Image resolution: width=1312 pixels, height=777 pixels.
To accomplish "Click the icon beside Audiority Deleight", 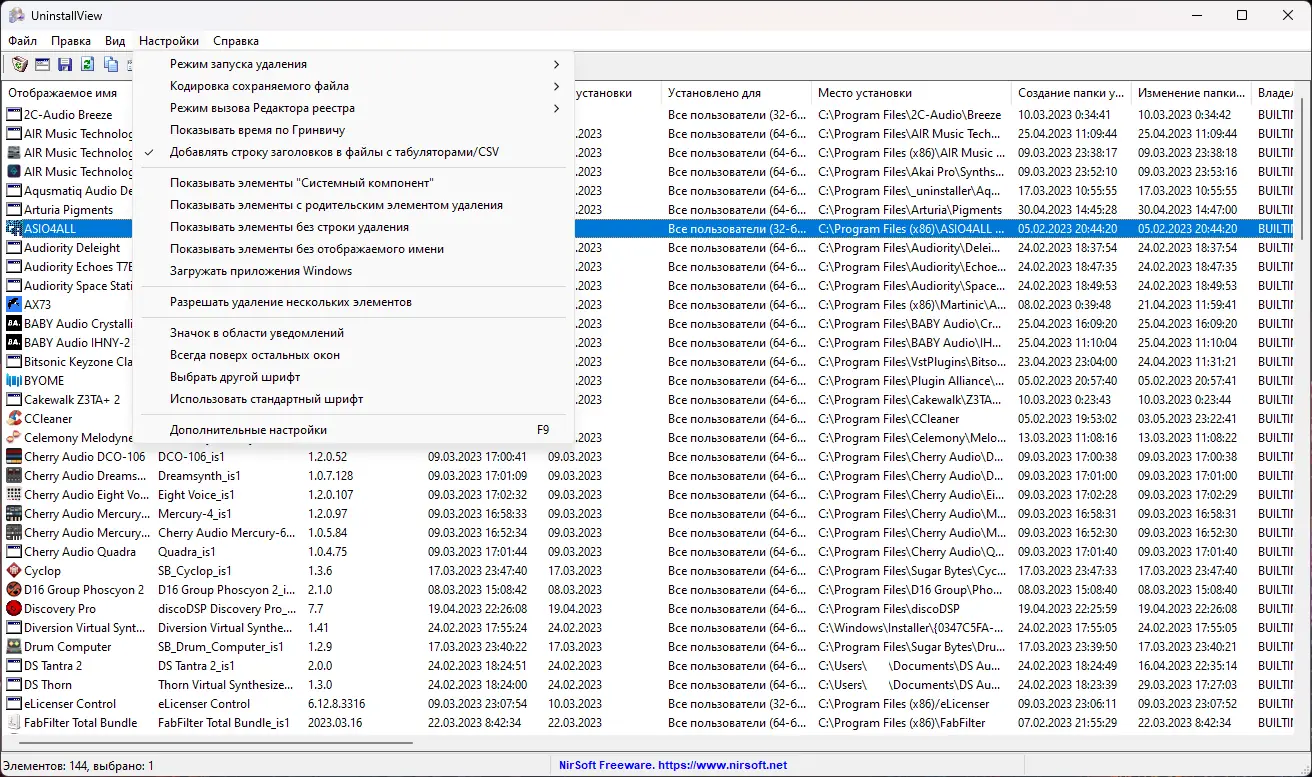I will pos(14,248).
